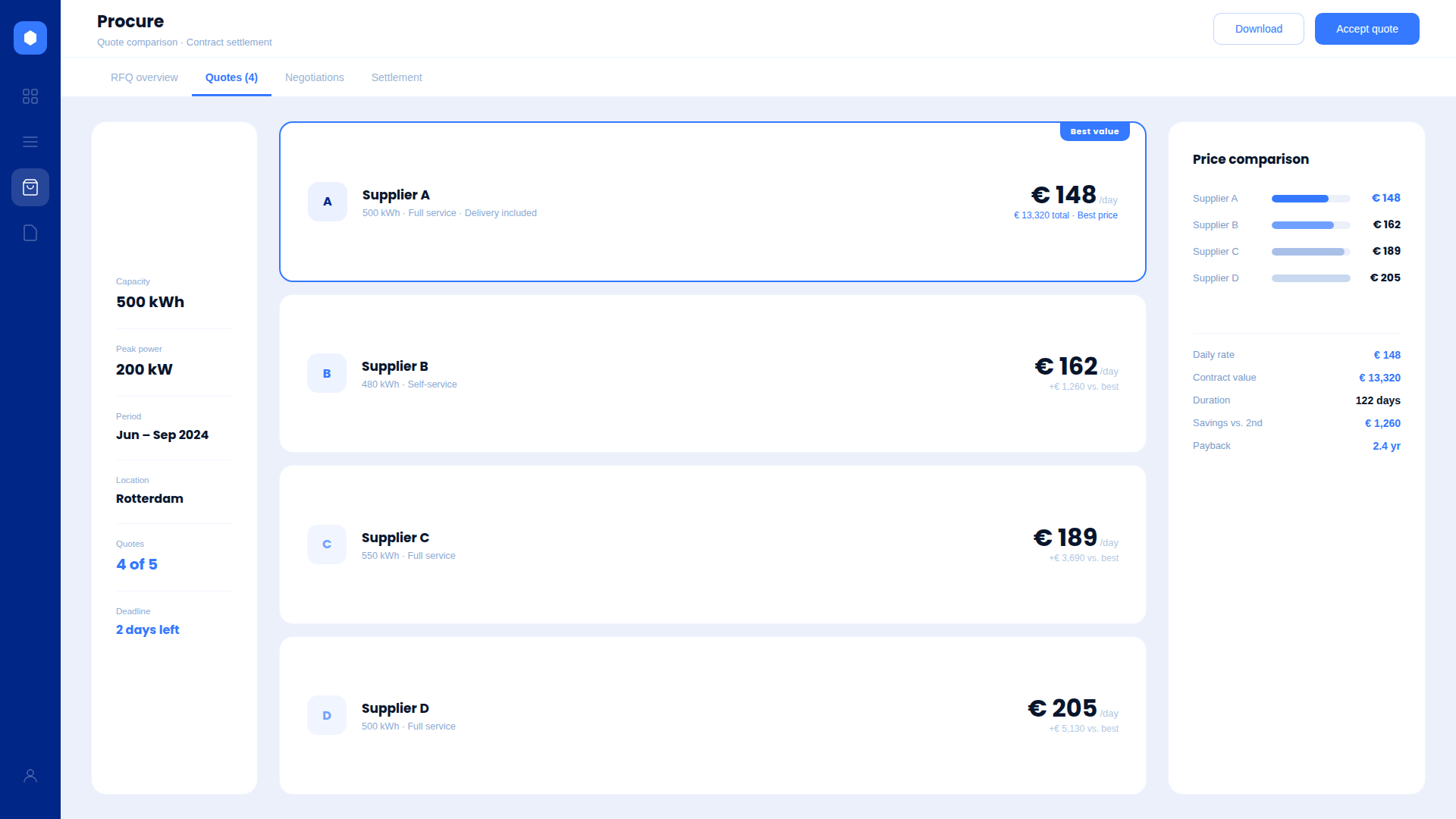Click the Accept quote button
1456x819 pixels.
tap(1367, 29)
